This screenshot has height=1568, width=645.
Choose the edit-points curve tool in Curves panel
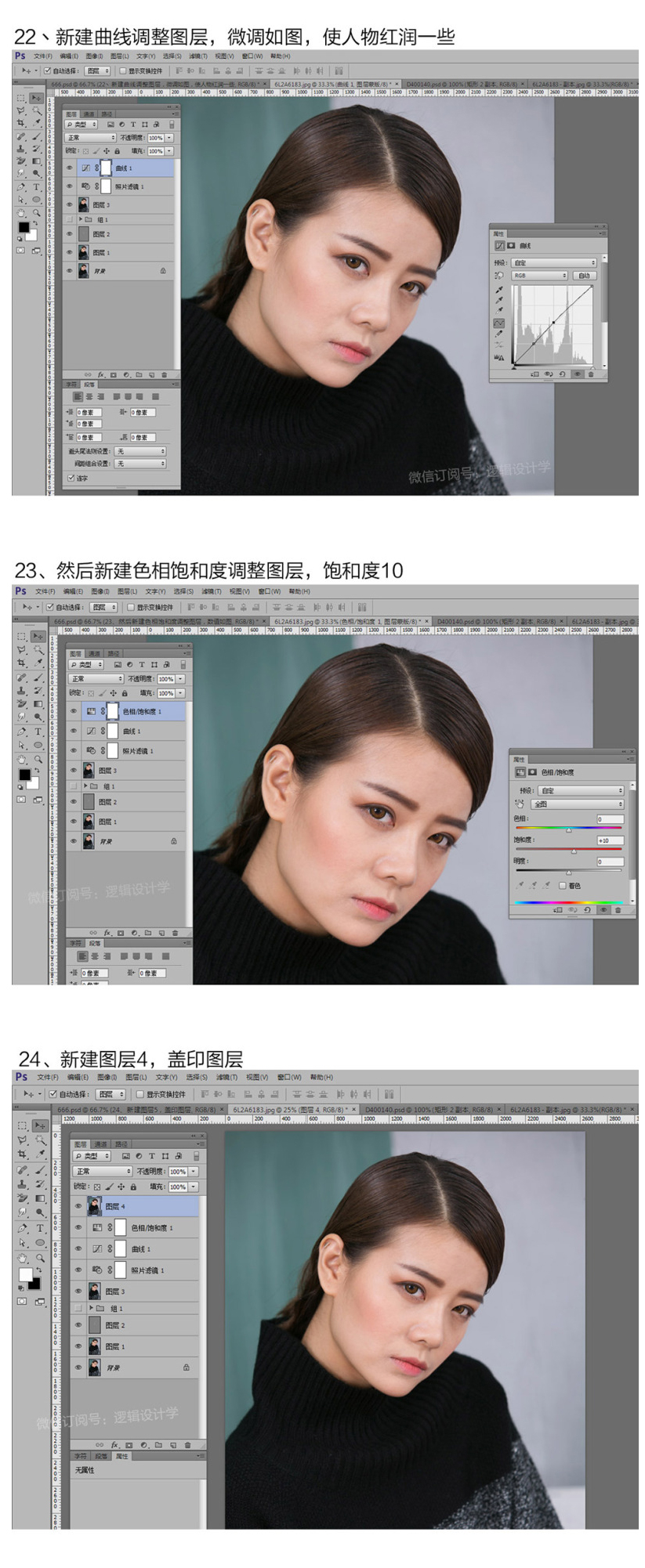point(499,323)
